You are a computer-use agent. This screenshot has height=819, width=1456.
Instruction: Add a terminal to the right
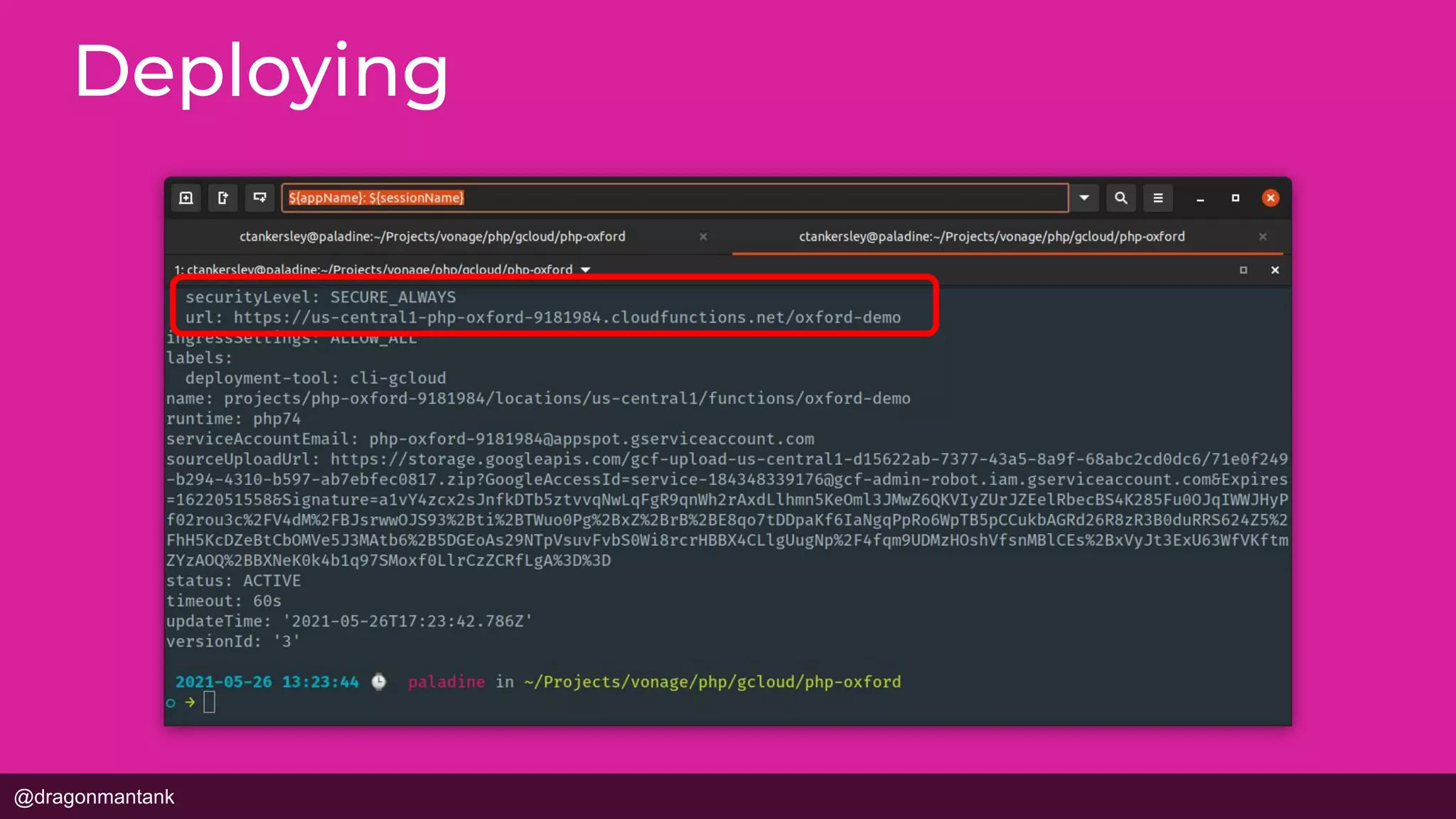[x=223, y=198]
